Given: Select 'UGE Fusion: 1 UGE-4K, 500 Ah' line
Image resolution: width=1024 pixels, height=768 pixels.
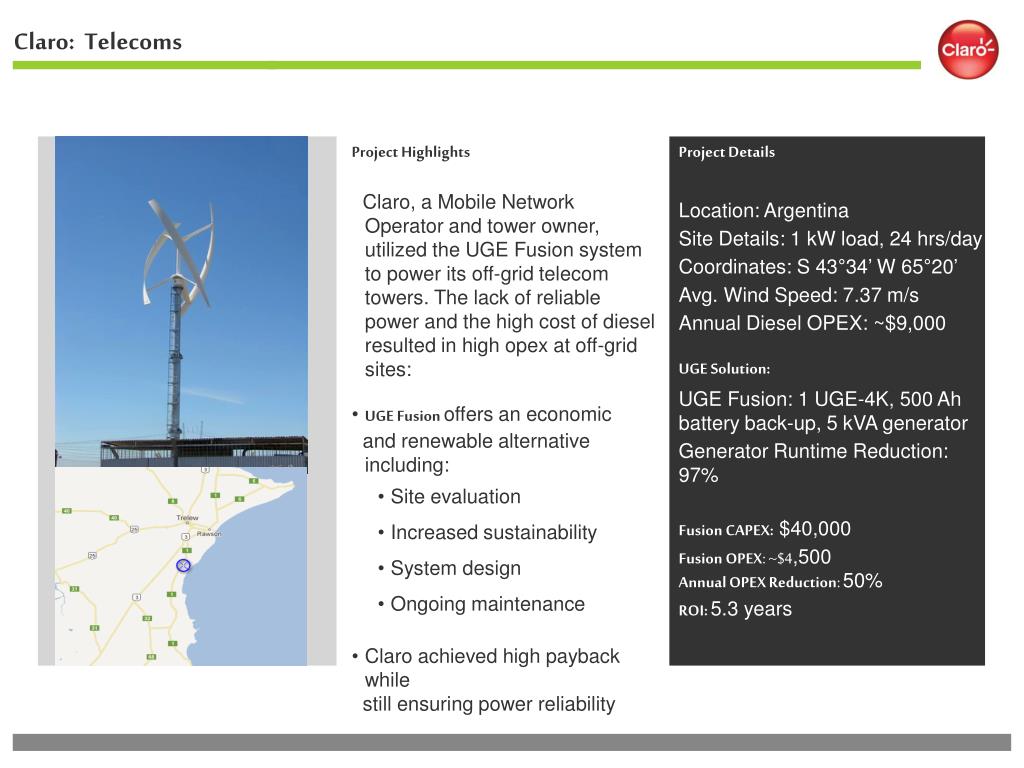Looking at the screenshot, I should pos(820,398).
